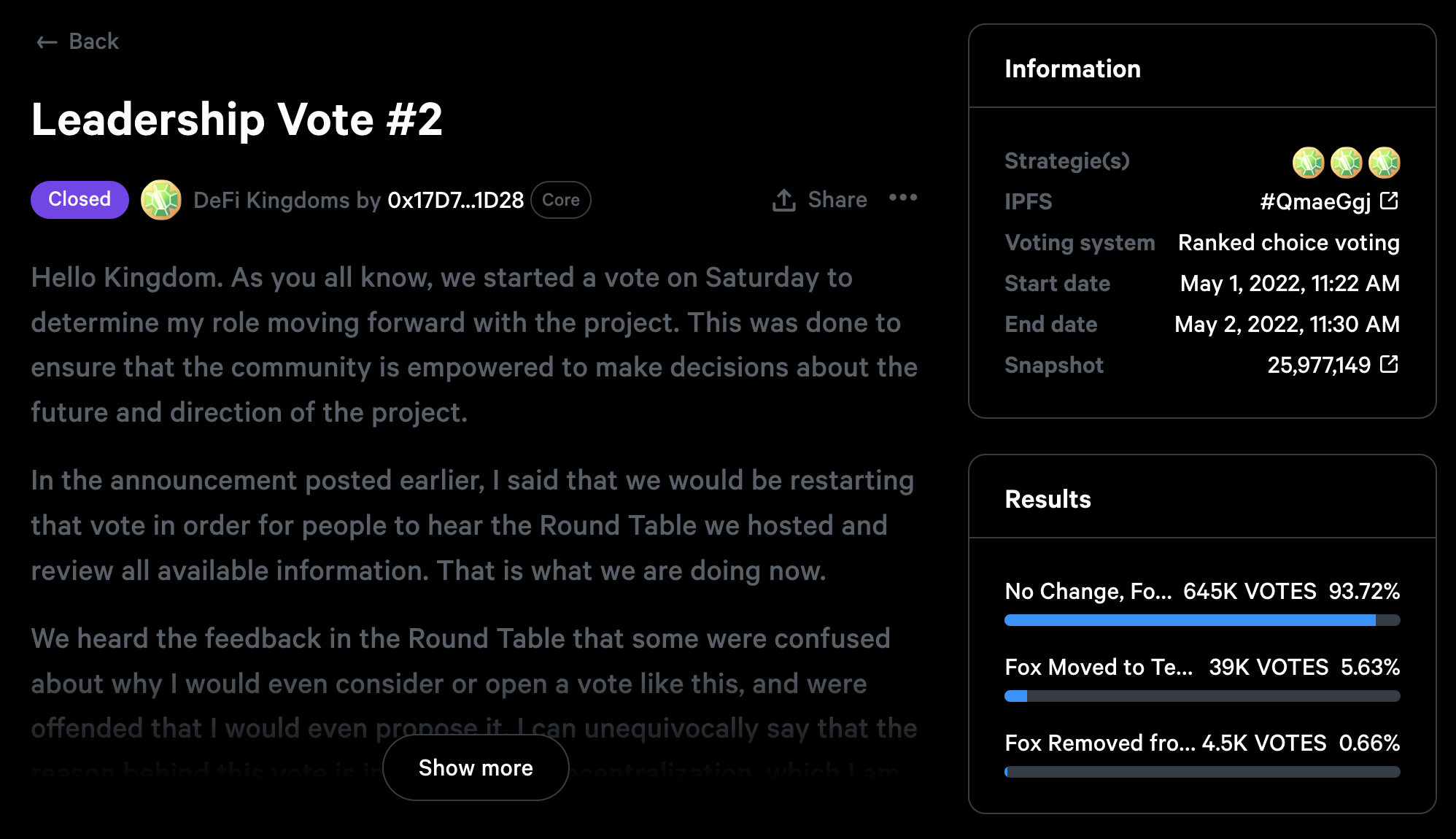Click the Back link
The height and width of the screenshot is (839, 1456).
click(93, 42)
